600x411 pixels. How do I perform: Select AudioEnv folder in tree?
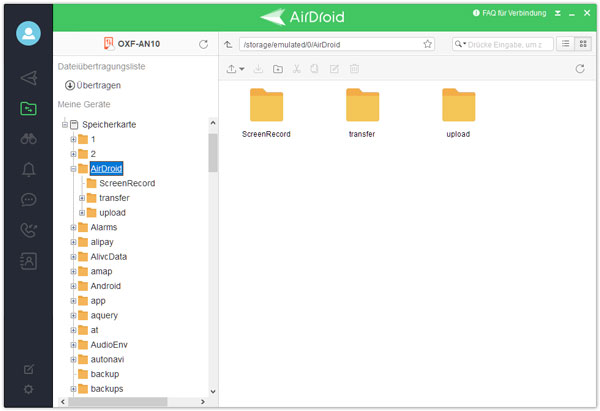(x=109, y=345)
